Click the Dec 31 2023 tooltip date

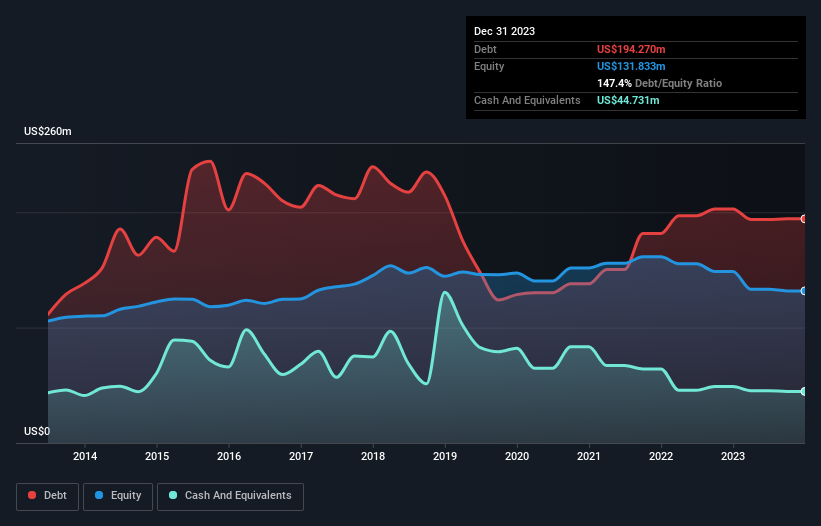pyautogui.click(x=504, y=31)
